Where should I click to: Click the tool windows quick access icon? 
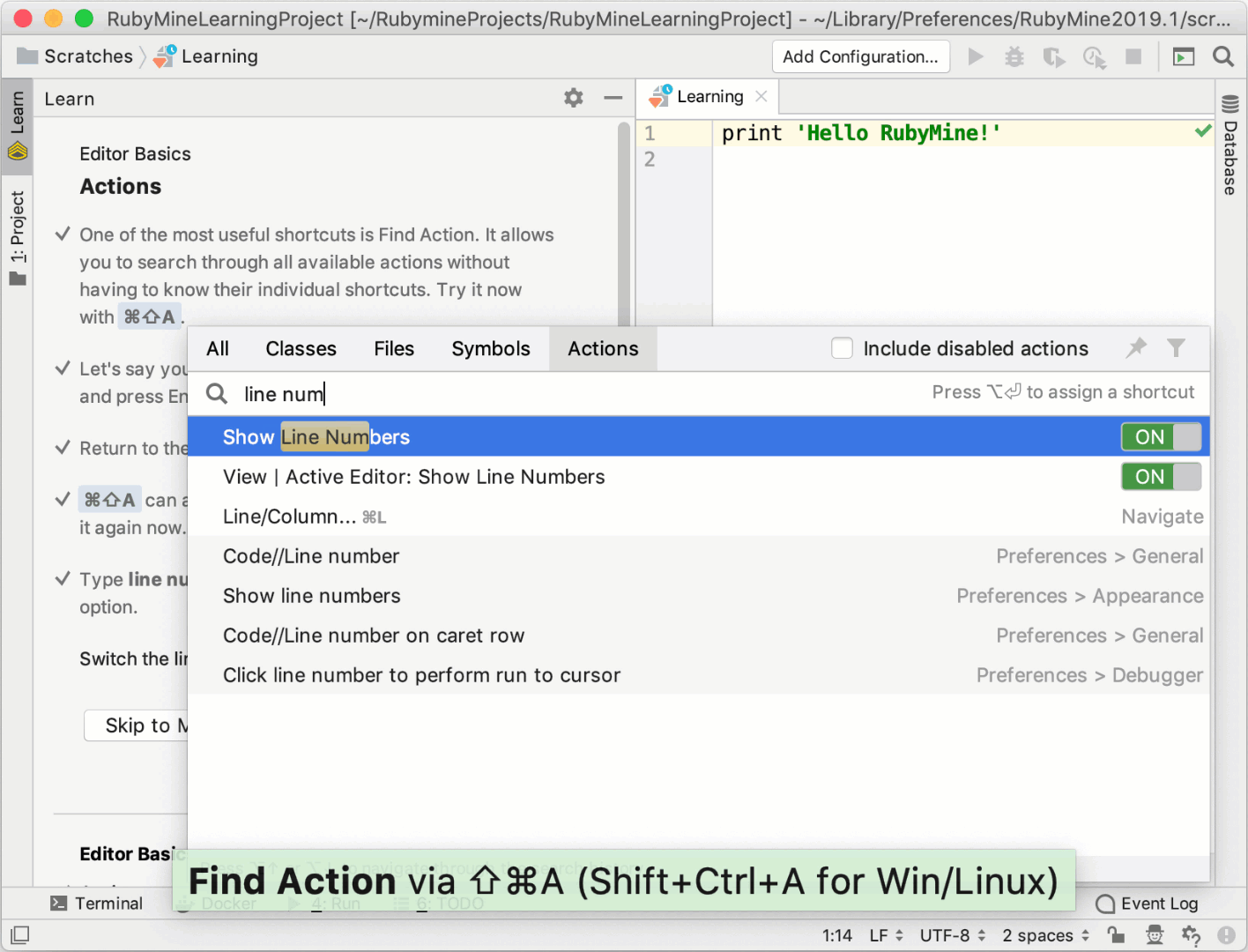point(19,935)
